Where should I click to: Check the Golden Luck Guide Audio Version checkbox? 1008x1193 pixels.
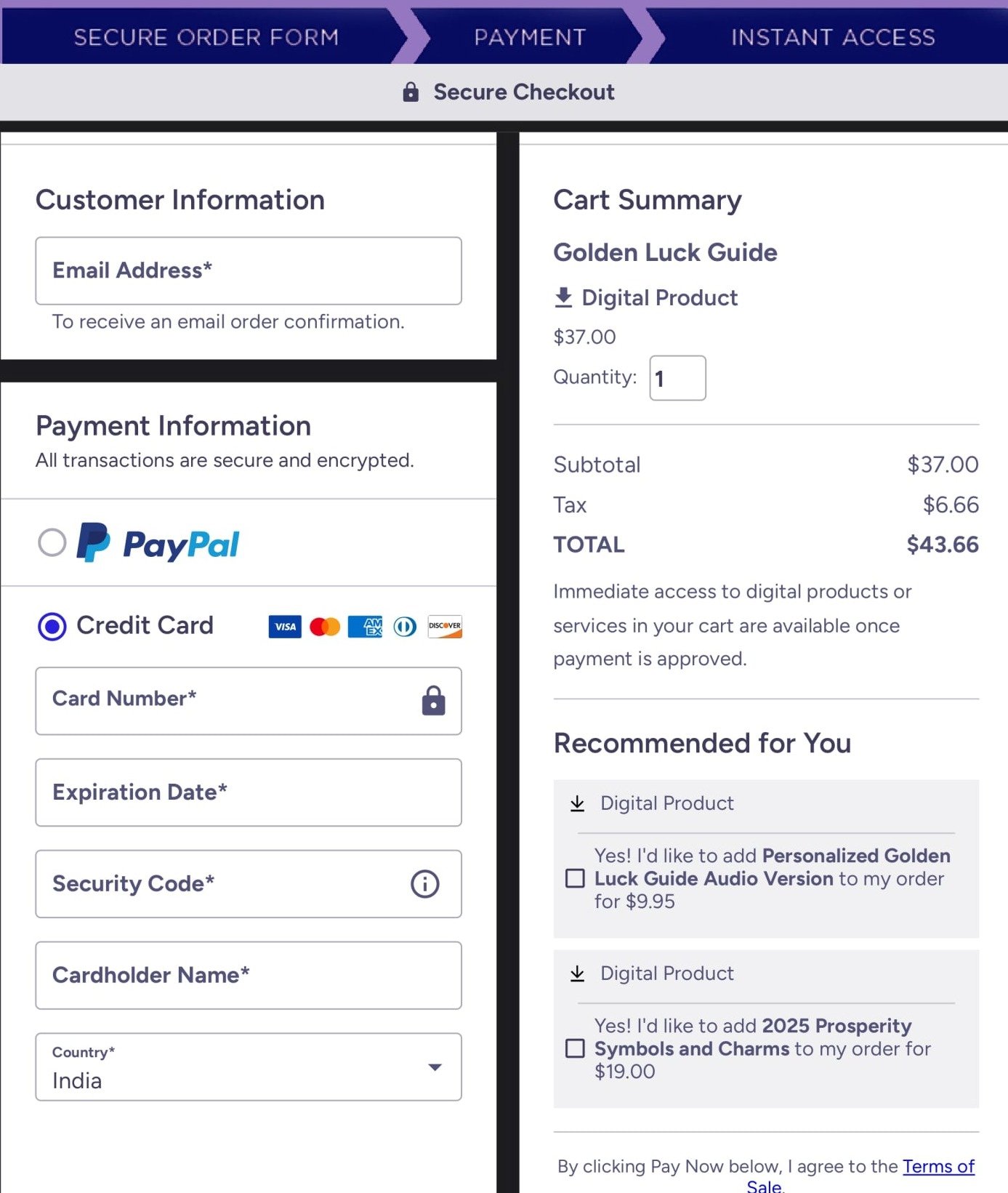coord(575,878)
